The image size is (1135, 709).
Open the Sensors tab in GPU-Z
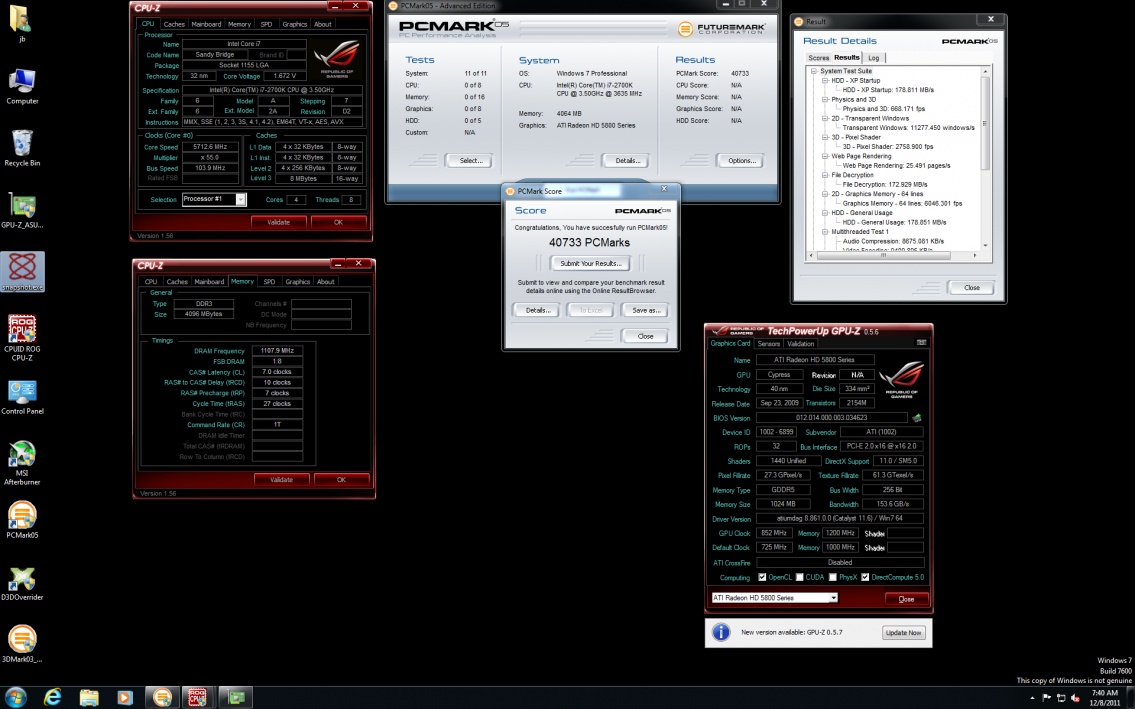(768, 343)
